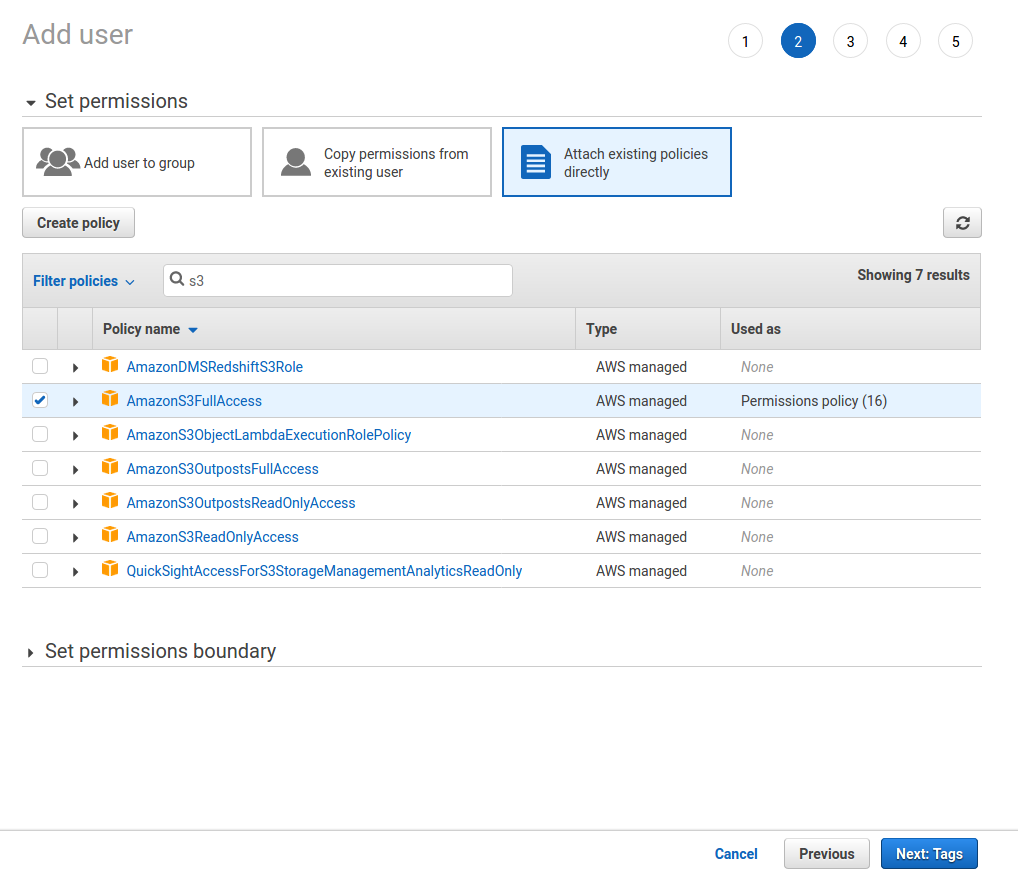Click the document icon on Attach existing policies
The image size is (1018, 875).
point(536,162)
